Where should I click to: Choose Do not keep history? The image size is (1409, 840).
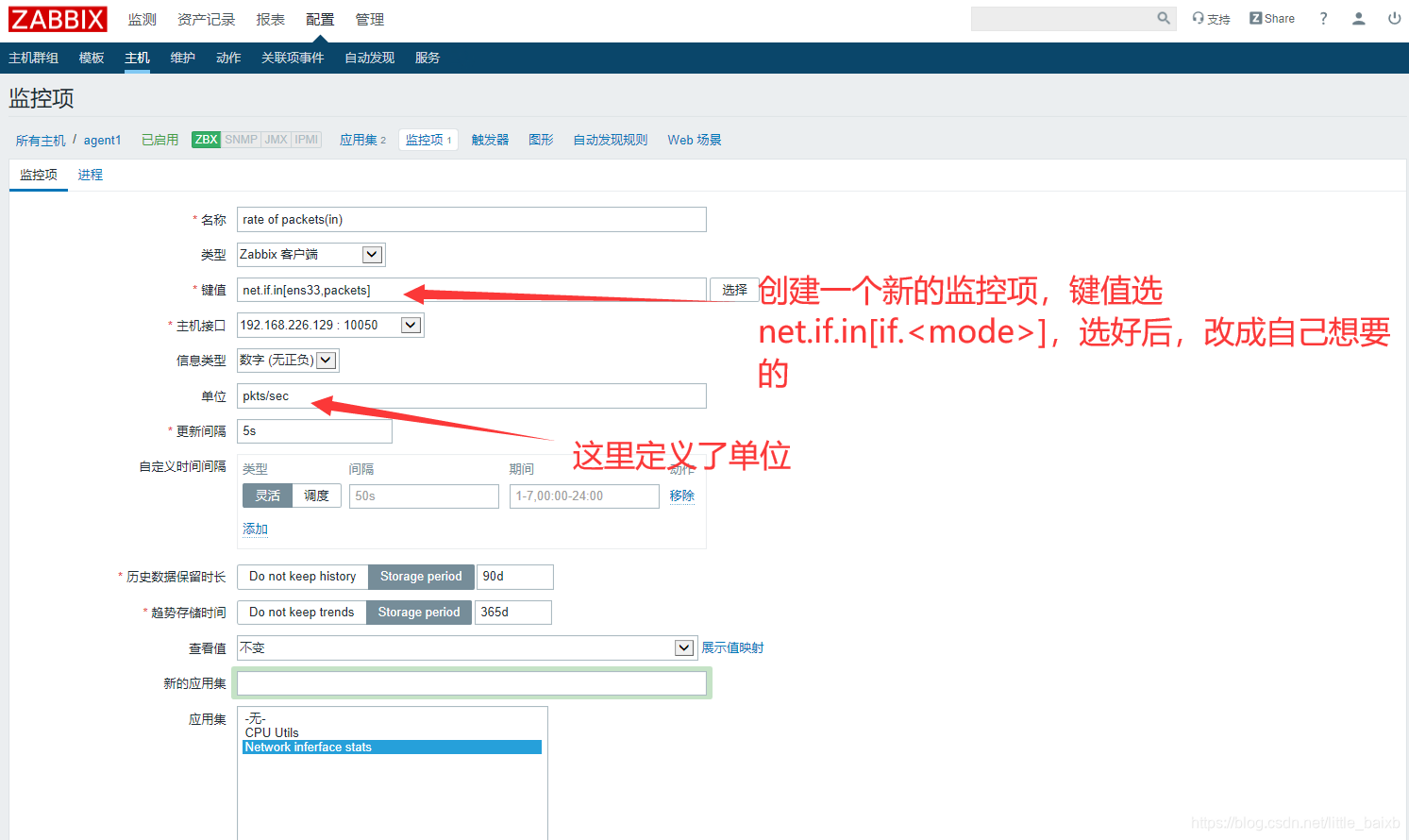pyautogui.click(x=302, y=577)
